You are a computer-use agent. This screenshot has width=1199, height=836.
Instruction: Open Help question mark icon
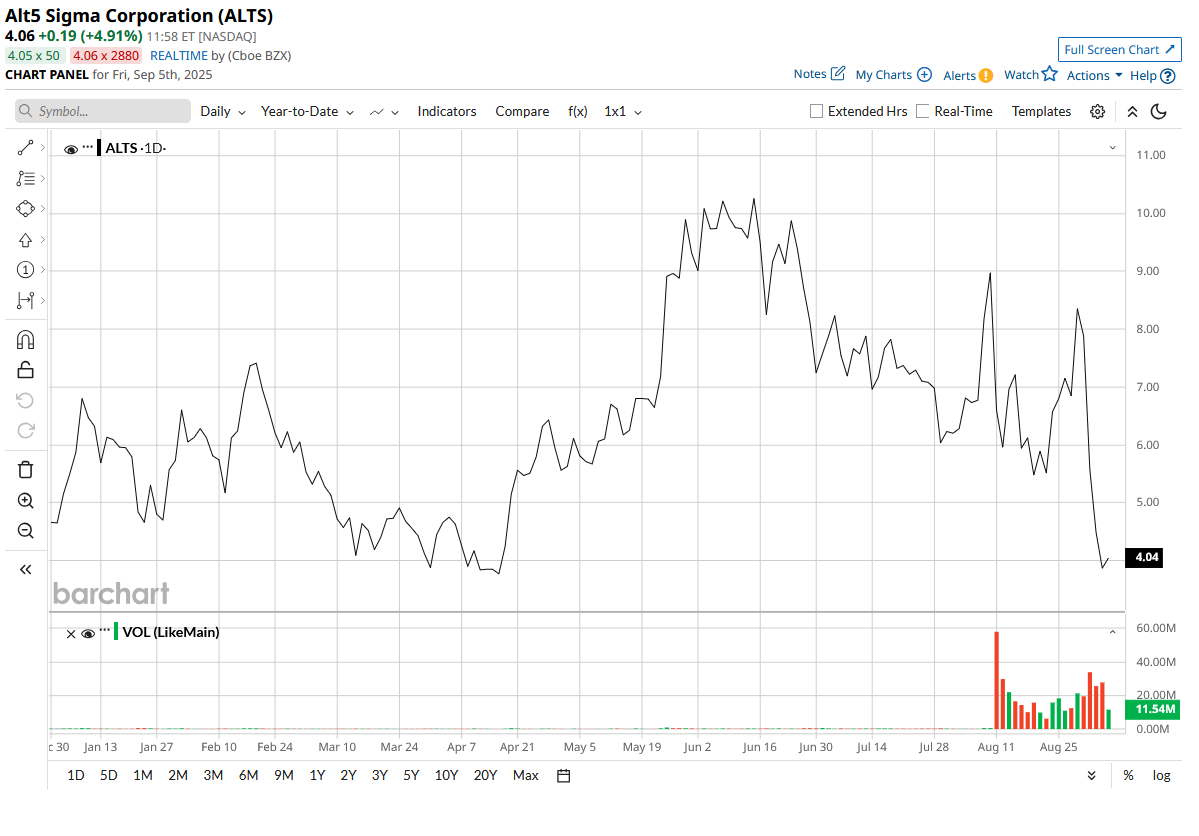(x=1168, y=76)
